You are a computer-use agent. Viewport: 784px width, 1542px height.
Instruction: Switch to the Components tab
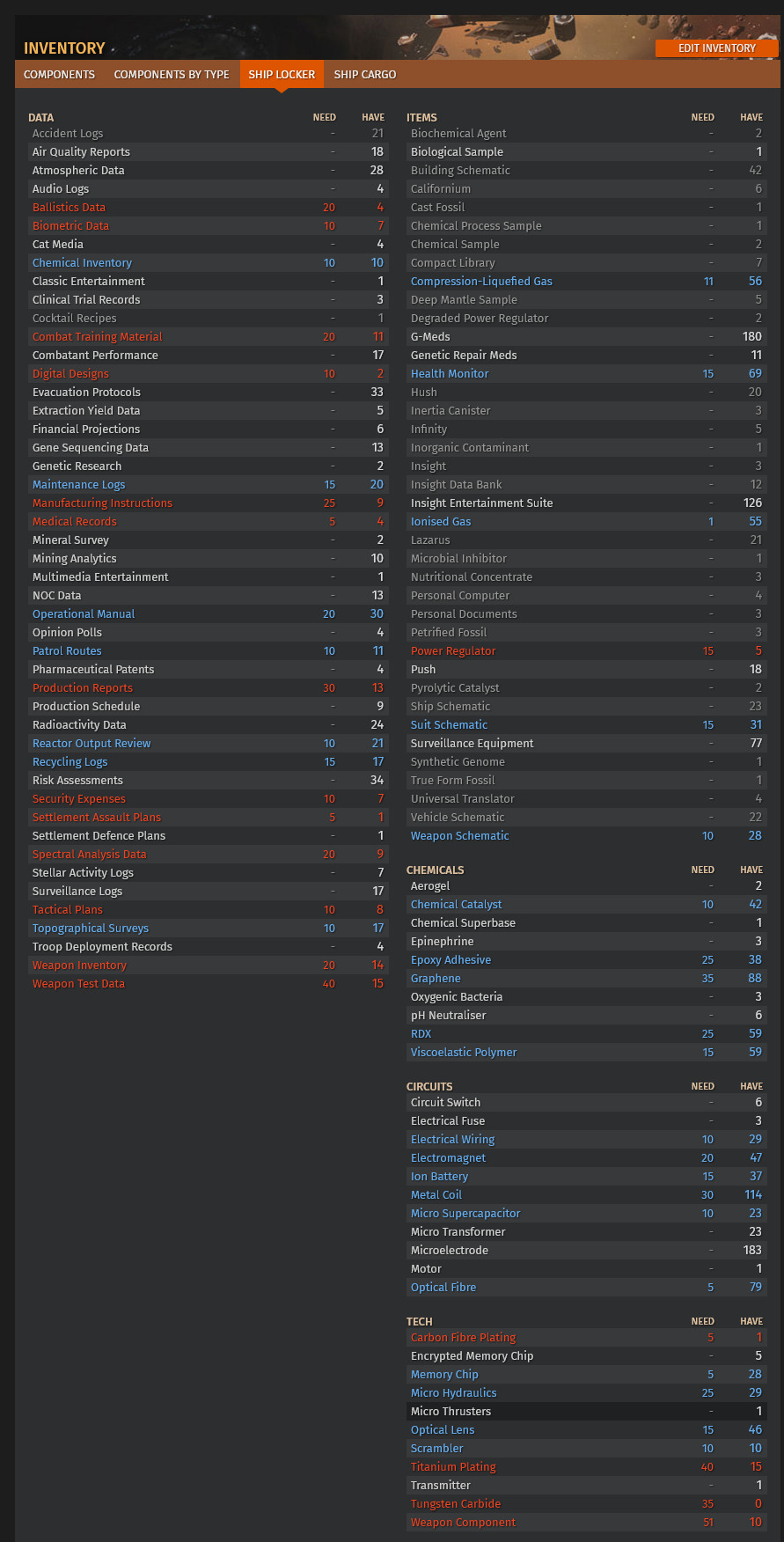[59, 74]
